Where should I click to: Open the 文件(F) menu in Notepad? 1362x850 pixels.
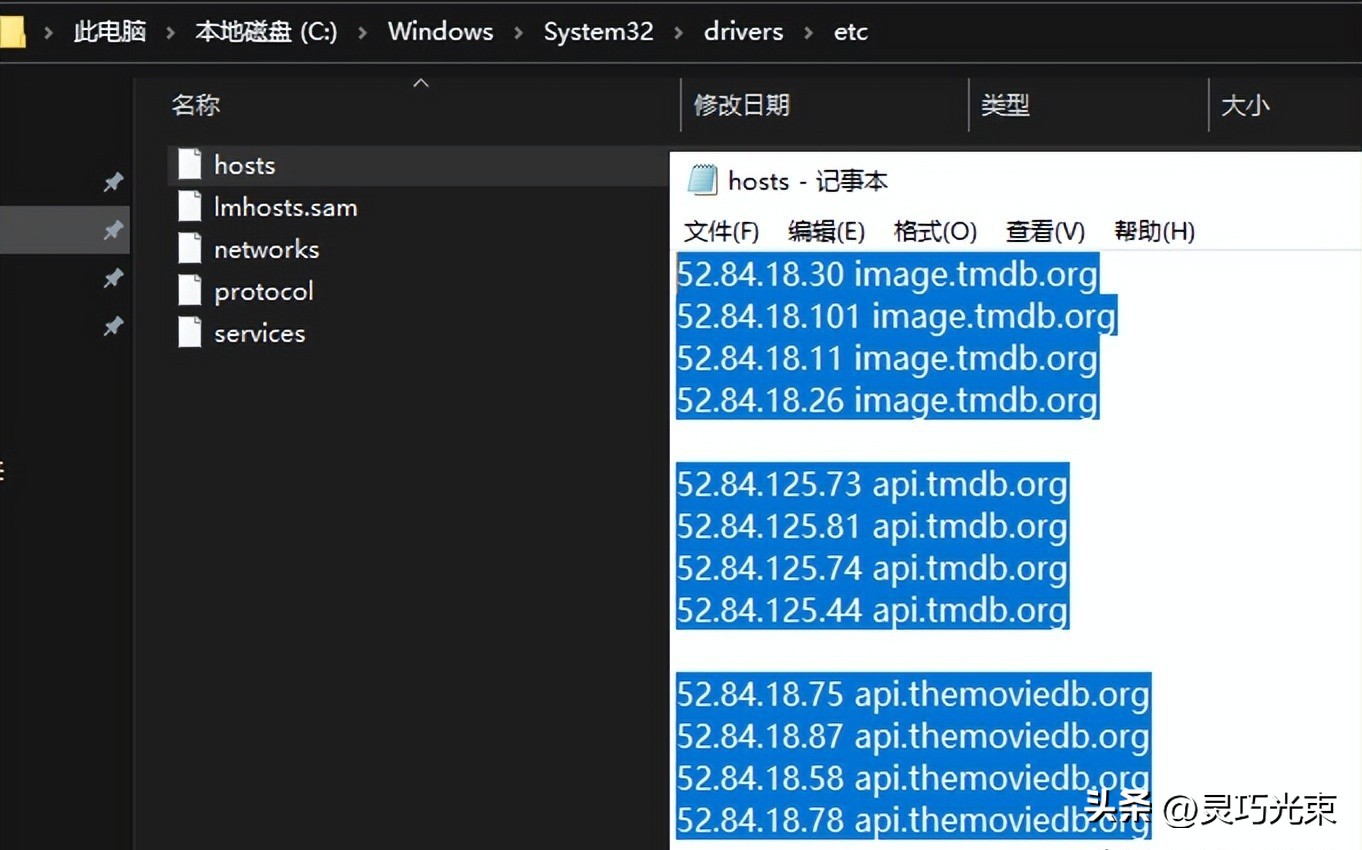pyautogui.click(x=722, y=232)
